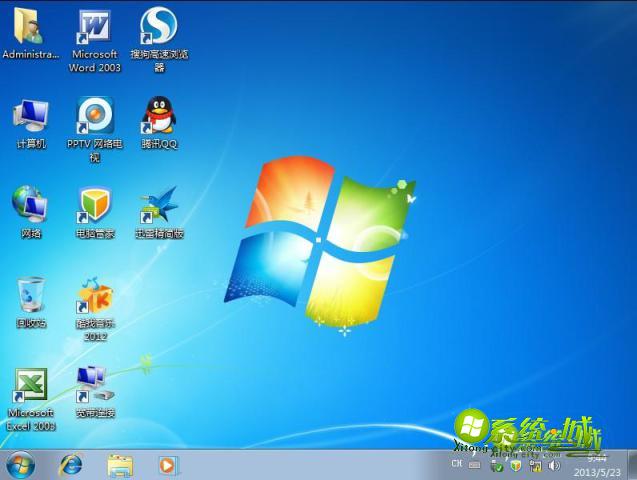Open the network status tray icon
Screen dimensions: 637x480
(x=536, y=466)
